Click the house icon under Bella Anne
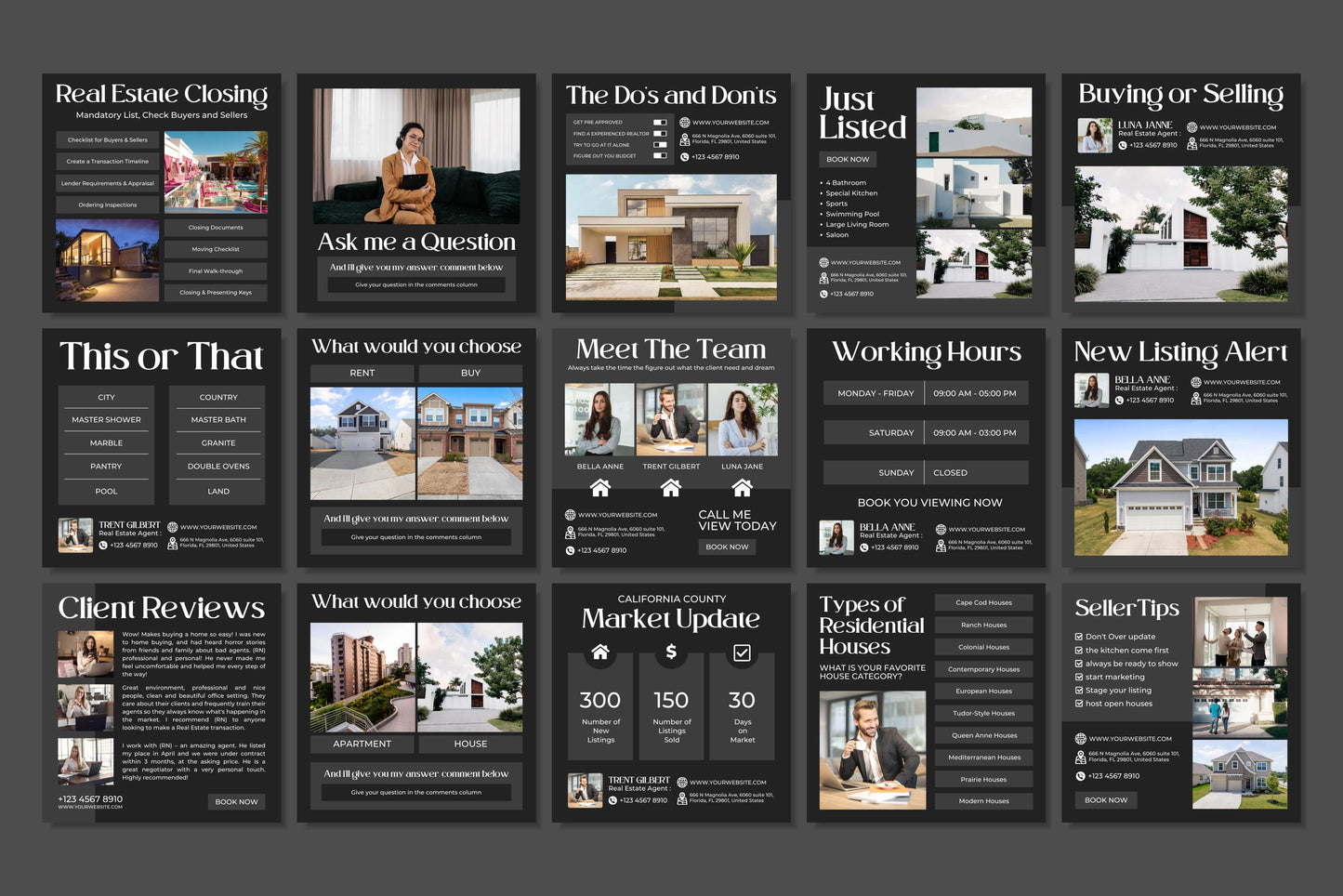Viewport: 1343px width, 896px height. point(600,487)
